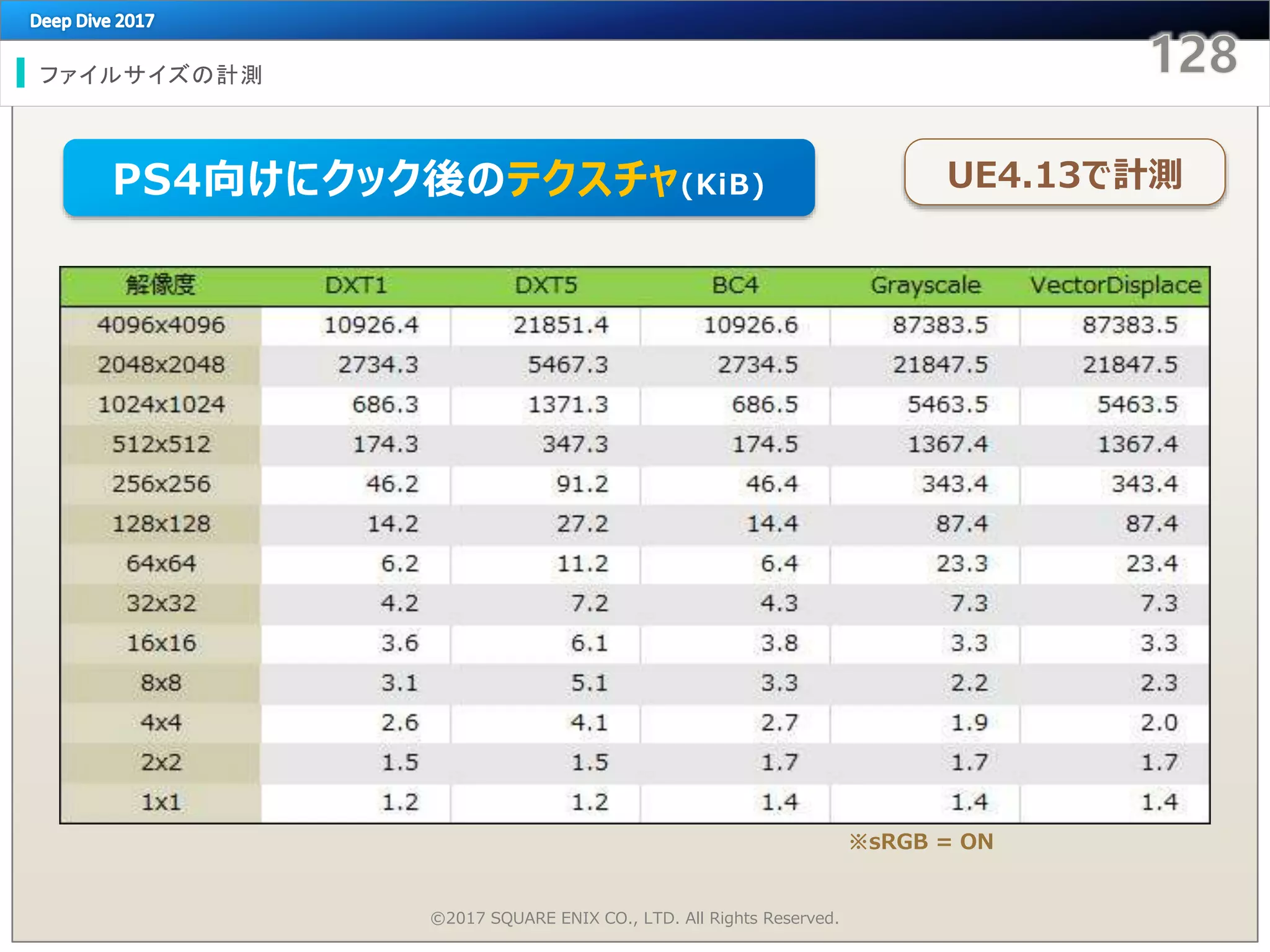Click the 解像度 resolution header cell

point(161,285)
